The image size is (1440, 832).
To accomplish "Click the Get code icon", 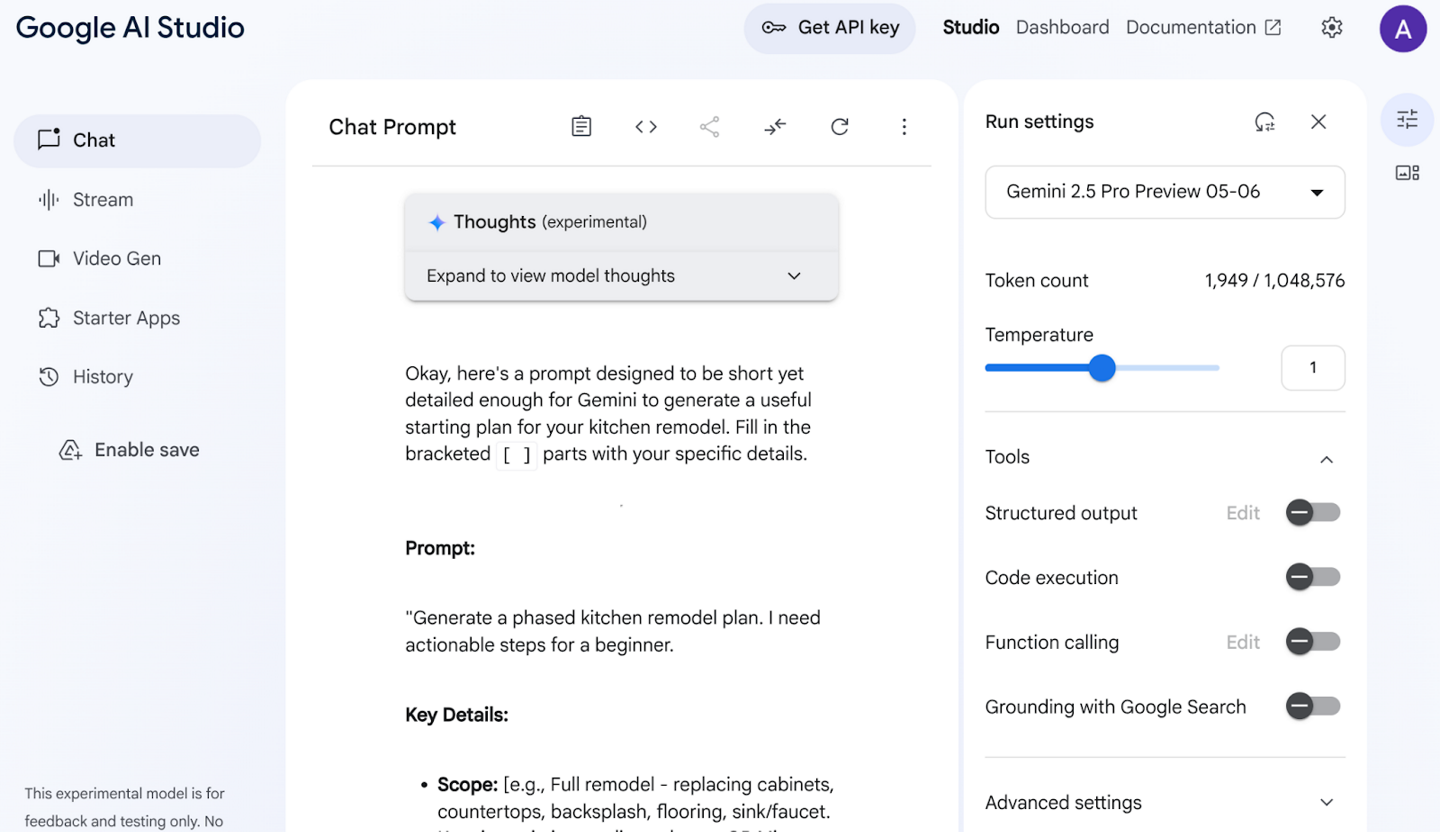I will 645,126.
